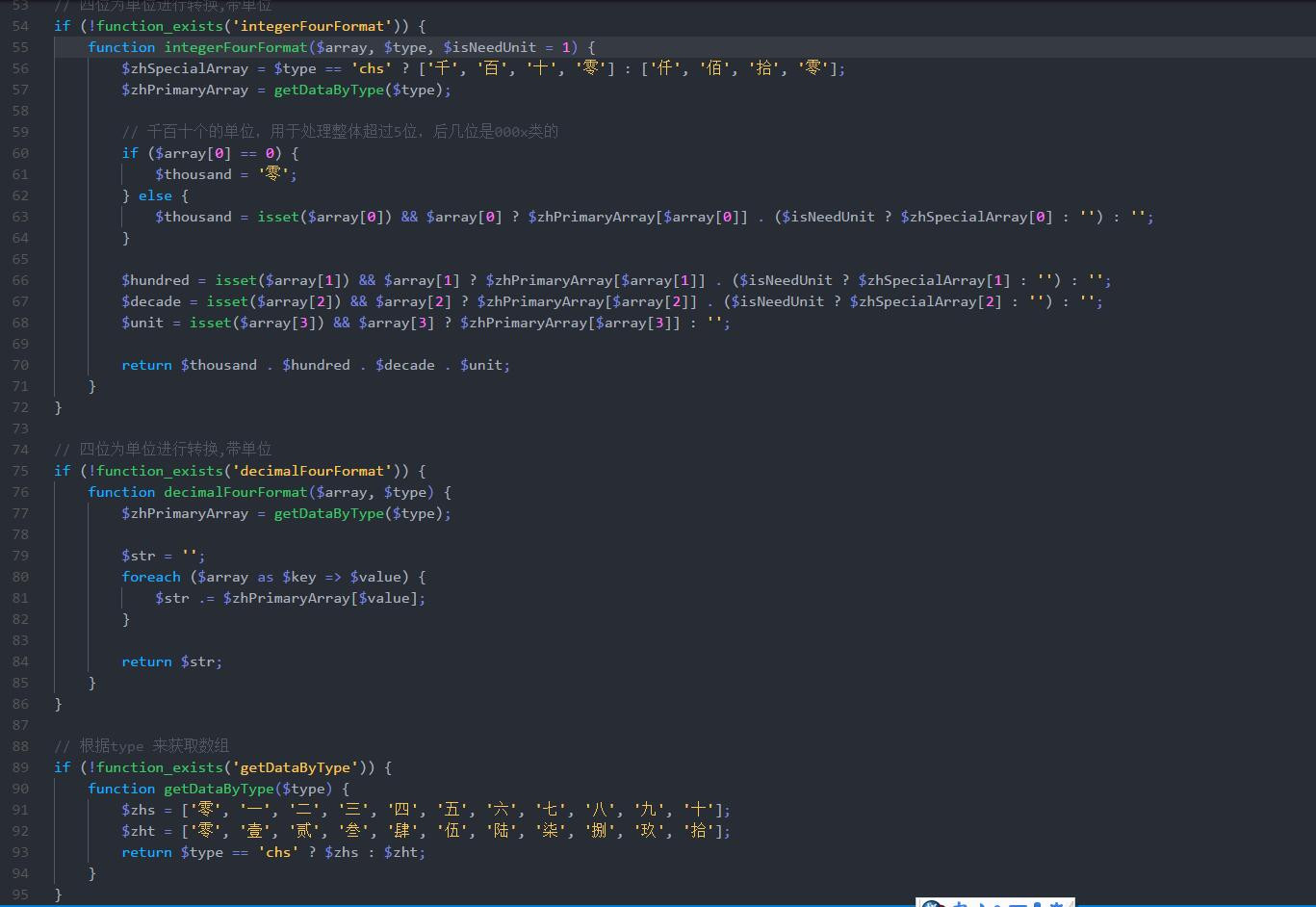Click $thousand variable on line 61

194,174
